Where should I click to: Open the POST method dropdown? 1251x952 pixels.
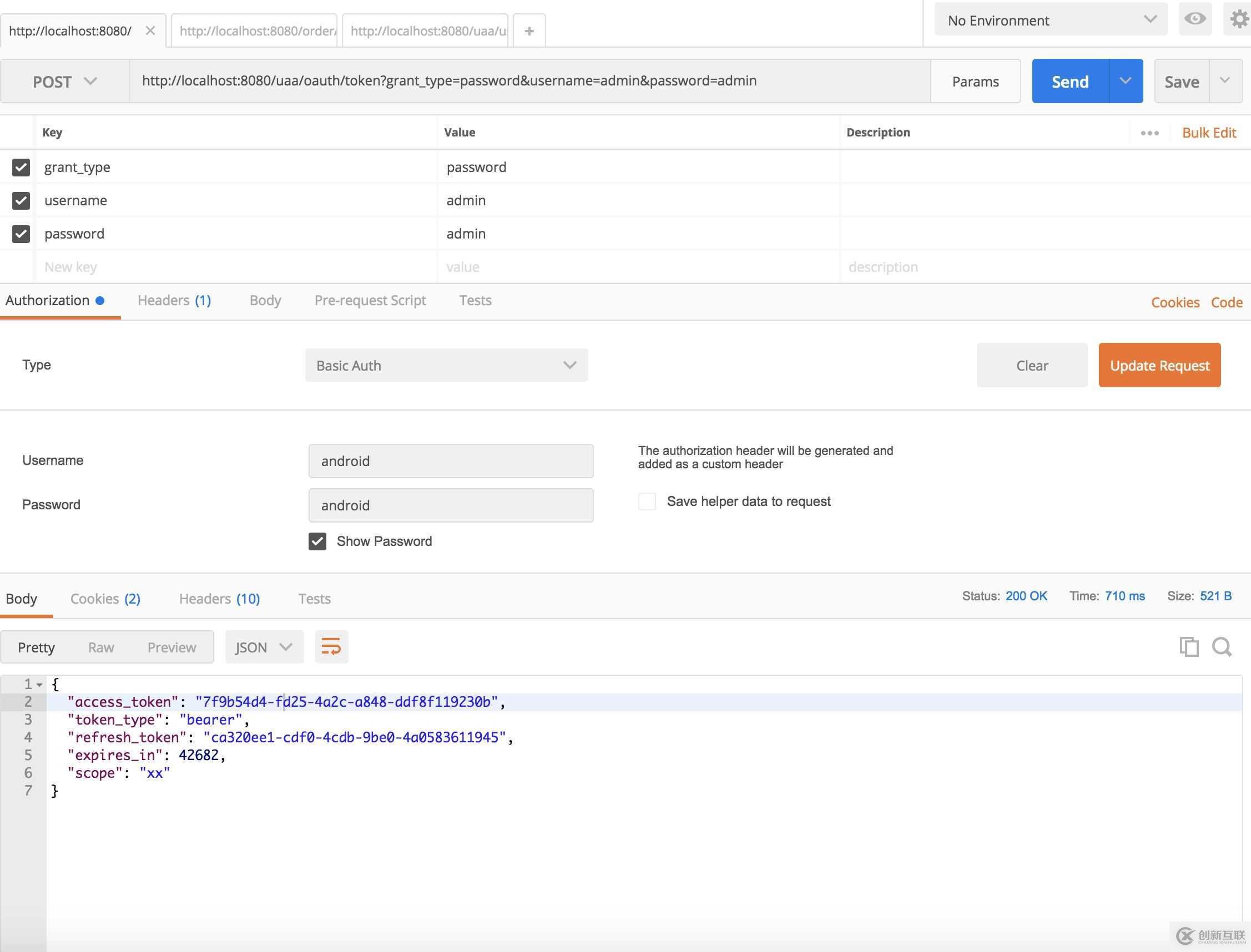click(64, 82)
